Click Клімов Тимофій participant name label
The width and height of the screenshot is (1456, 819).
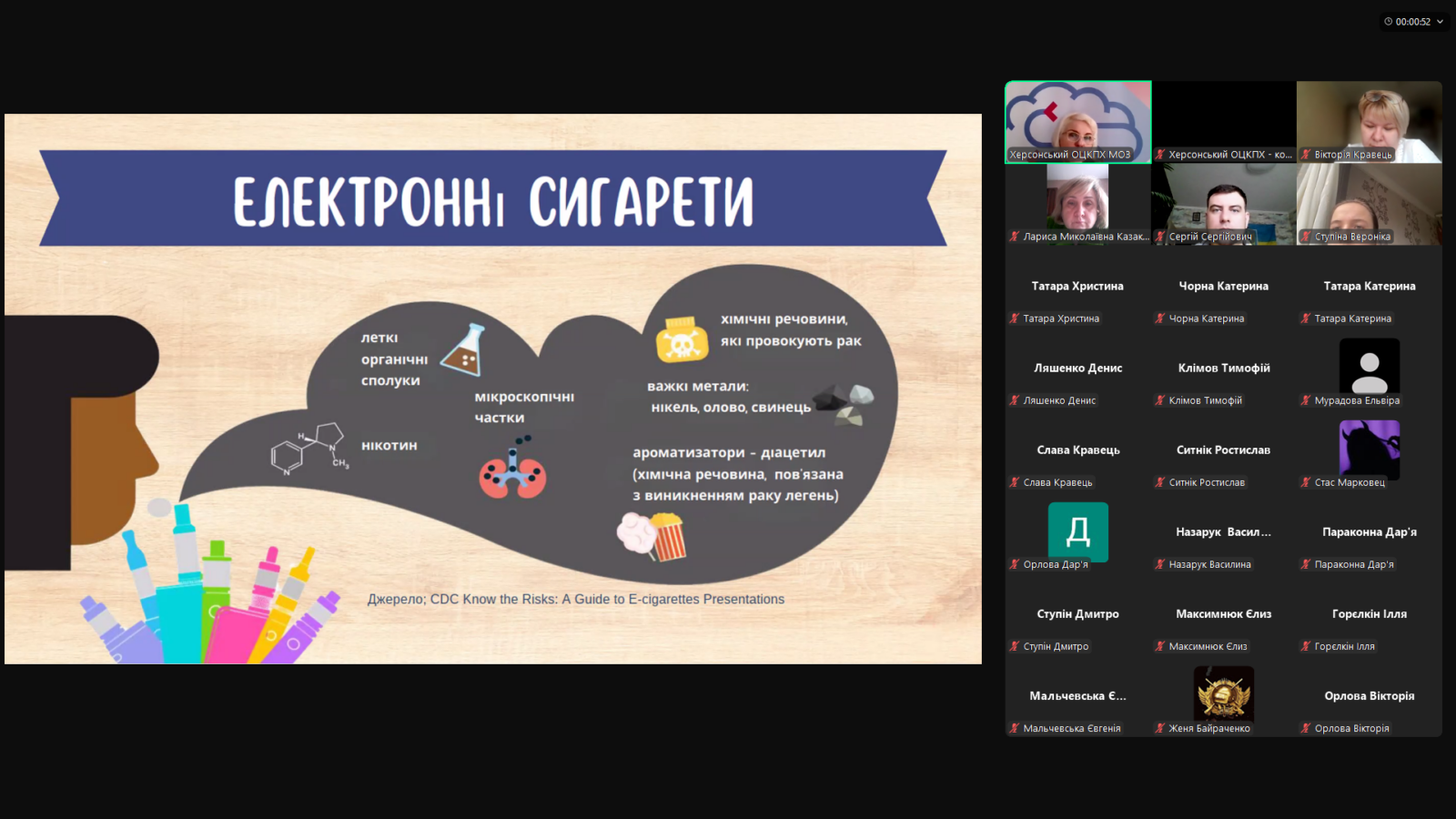click(1205, 400)
